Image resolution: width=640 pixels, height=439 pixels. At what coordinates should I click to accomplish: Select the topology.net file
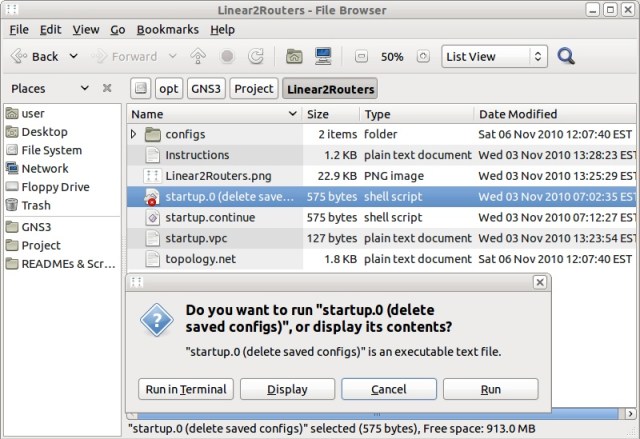pos(200,259)
